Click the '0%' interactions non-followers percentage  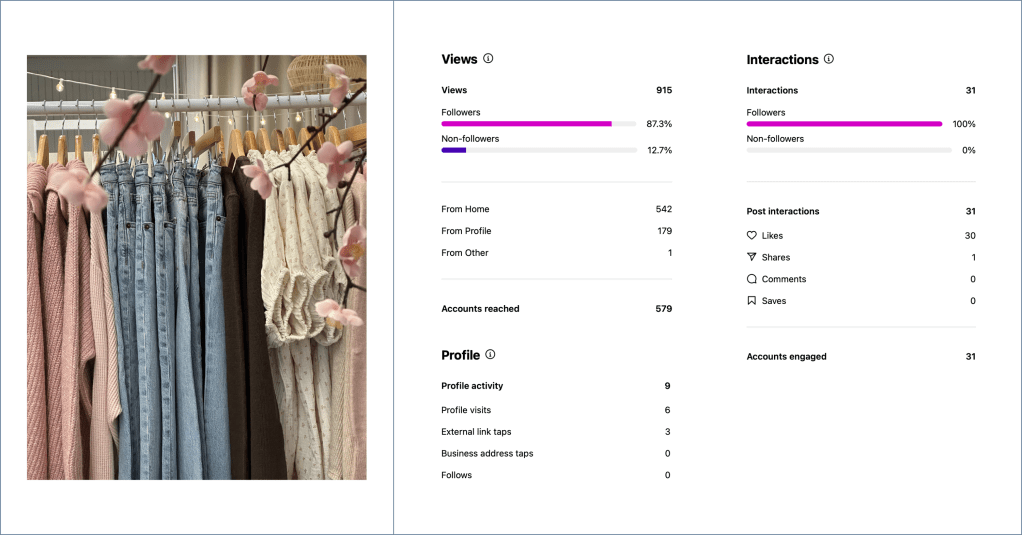click(969, 150)
